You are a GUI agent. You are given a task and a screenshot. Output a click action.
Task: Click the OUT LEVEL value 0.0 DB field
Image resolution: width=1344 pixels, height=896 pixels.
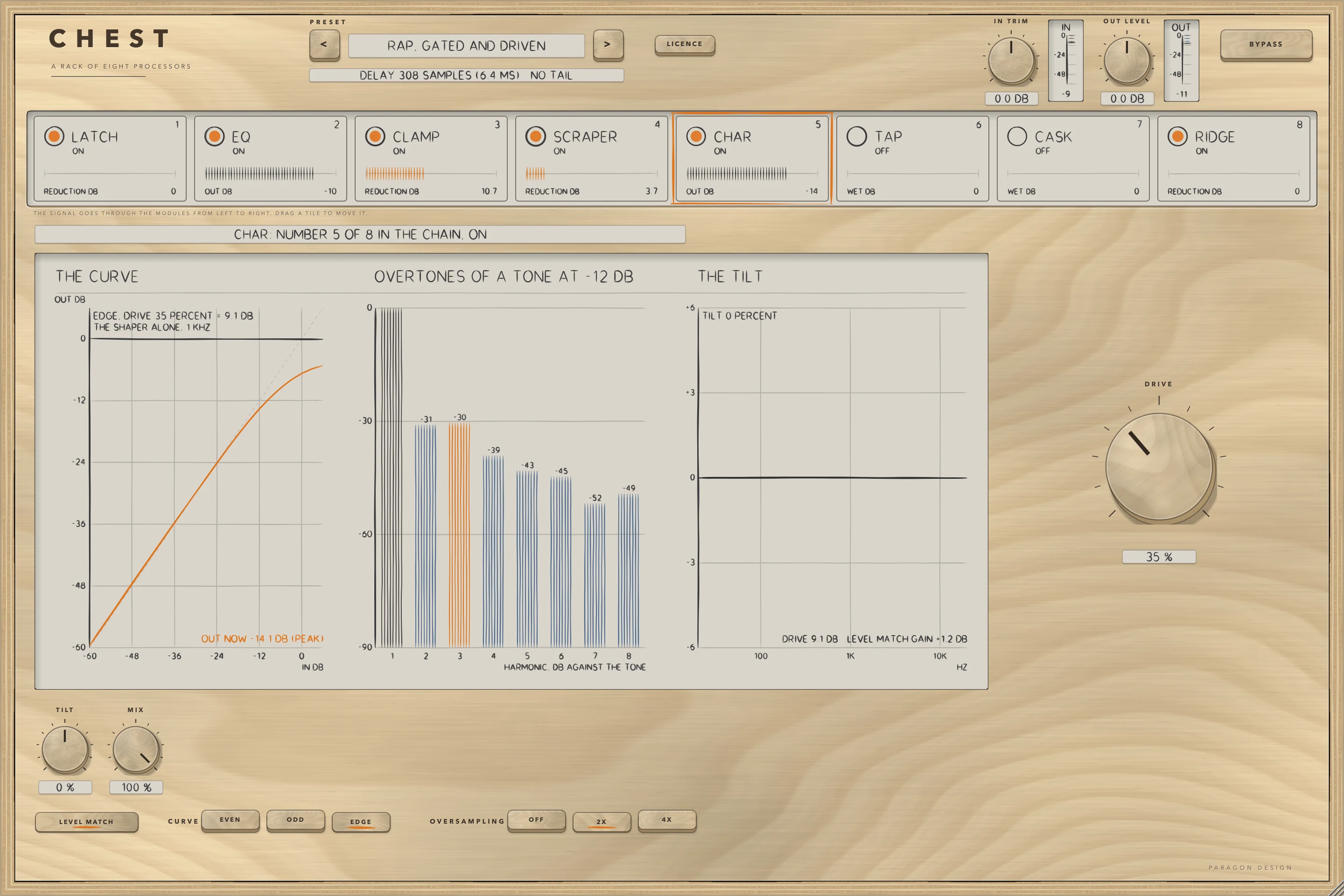1127,98
